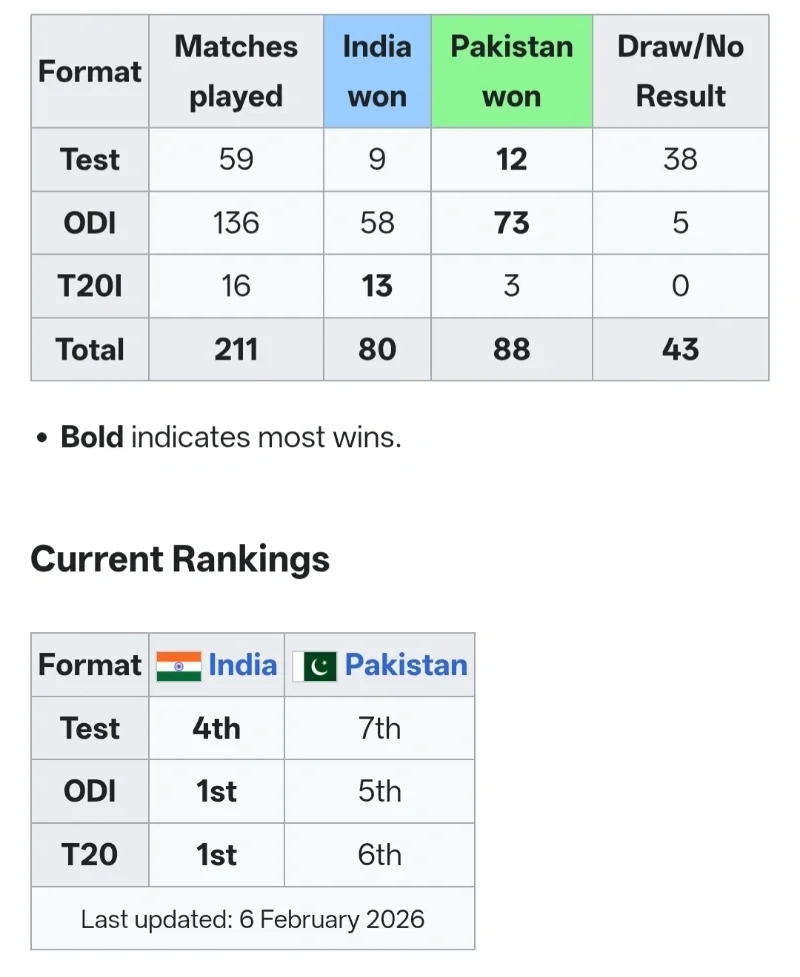Select the Matches played column header
800x977 pixels.
(x=236, y=71)
